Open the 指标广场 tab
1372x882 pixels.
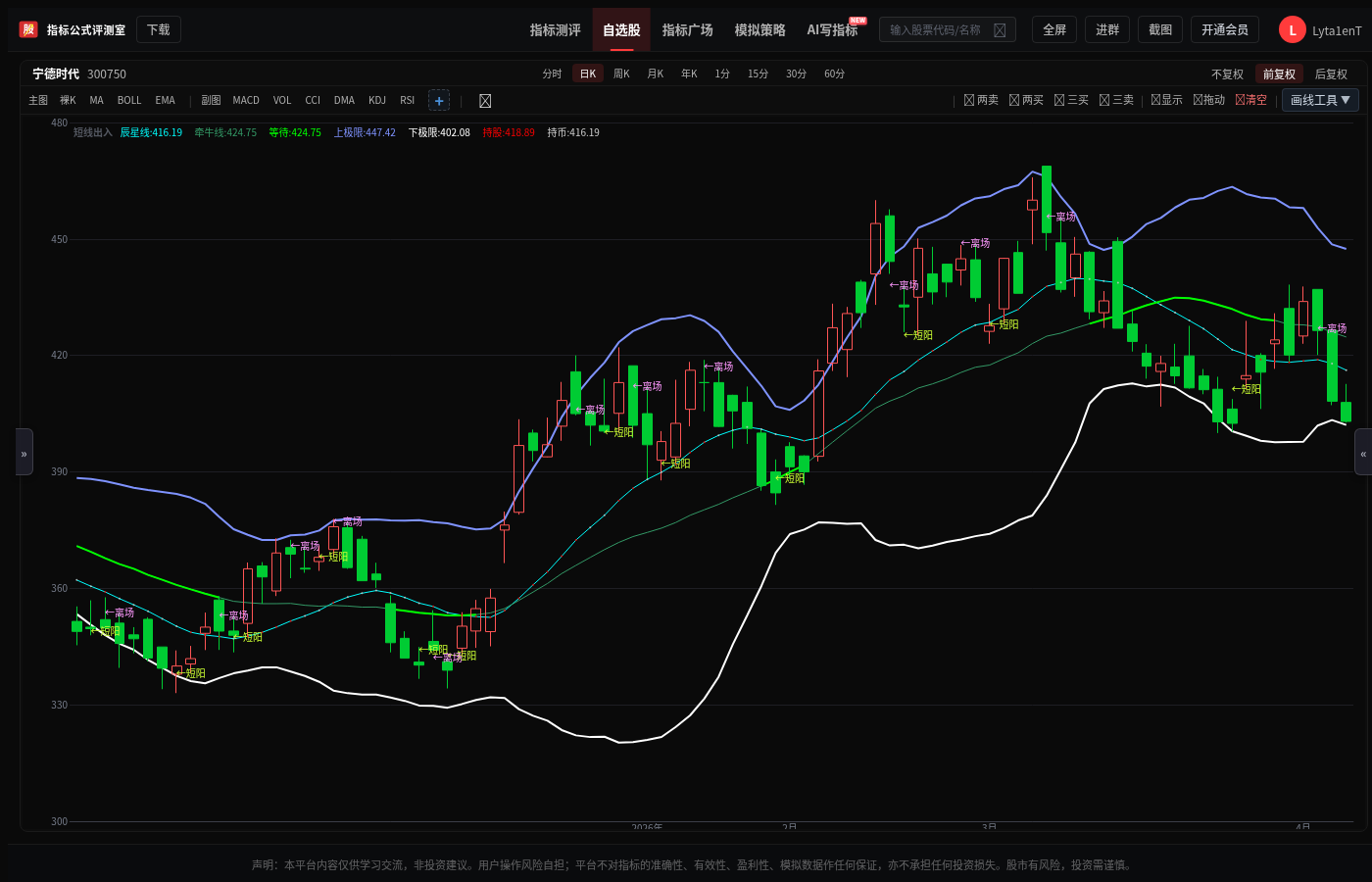click(688, 30)
